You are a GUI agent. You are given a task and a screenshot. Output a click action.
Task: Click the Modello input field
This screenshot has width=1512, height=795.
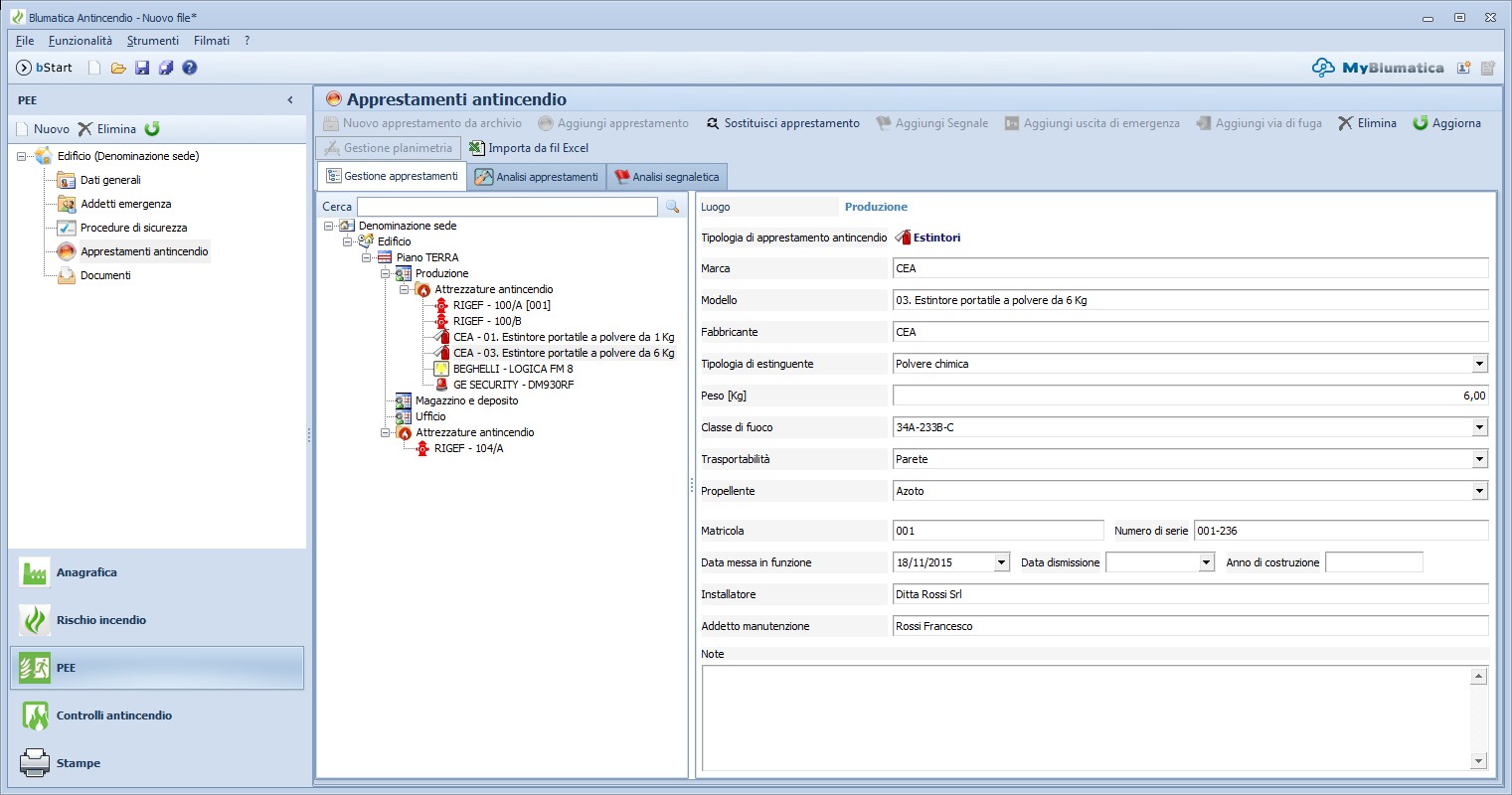[x=1190, y=300]
